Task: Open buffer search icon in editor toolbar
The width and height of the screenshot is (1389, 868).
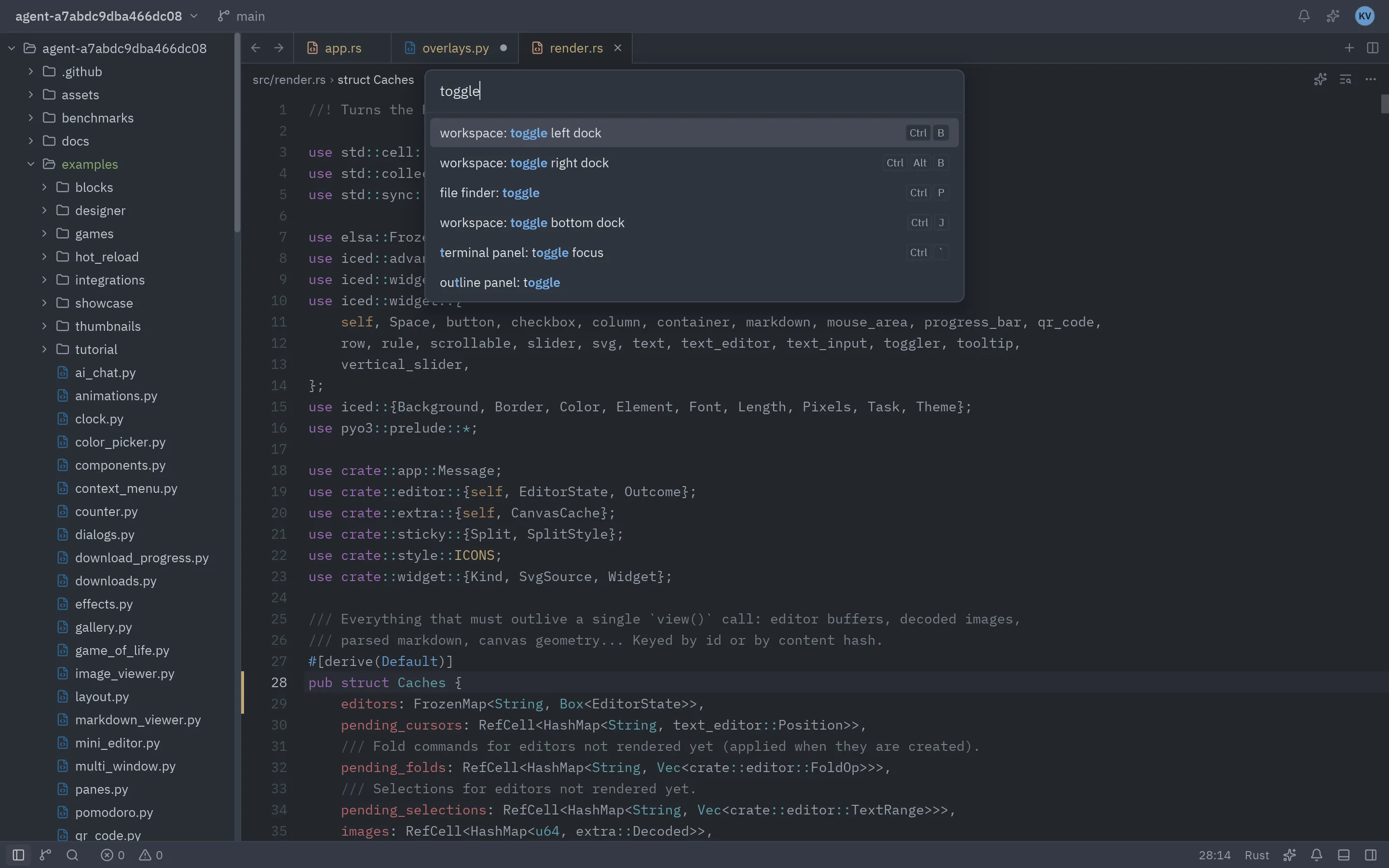Action: 1346,79
